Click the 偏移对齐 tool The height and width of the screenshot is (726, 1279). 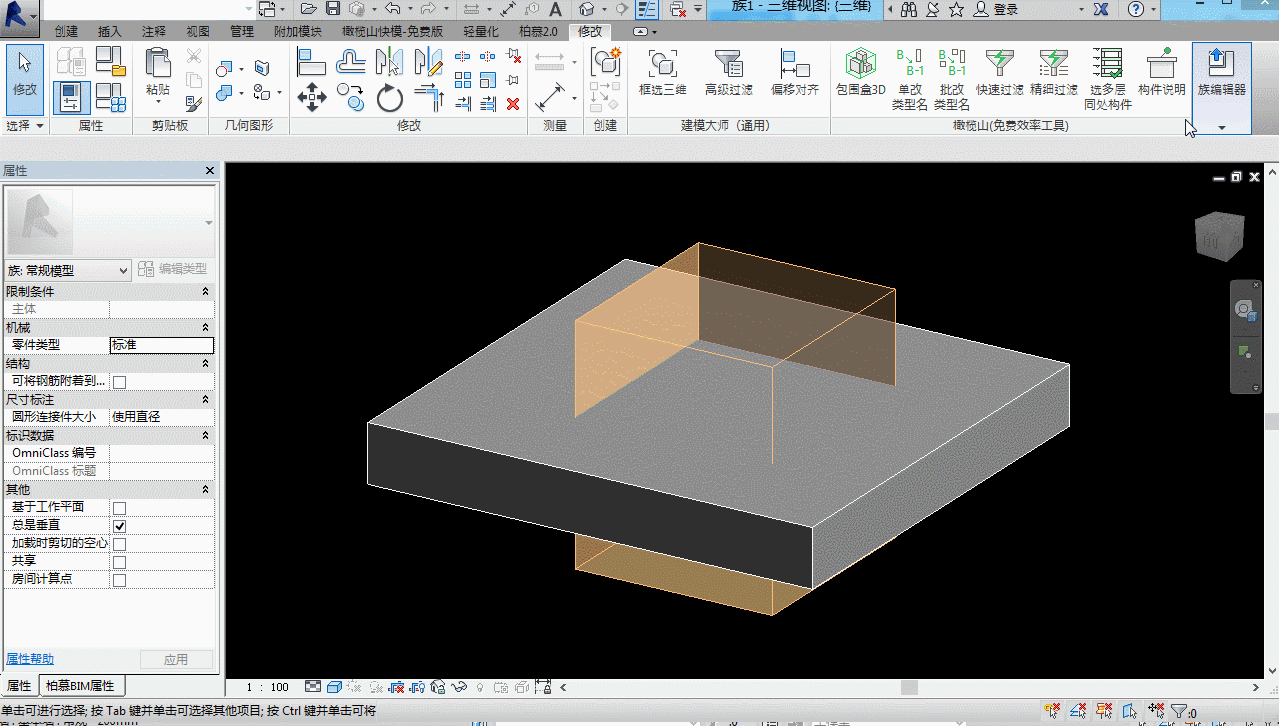click(x=795, y=72)
